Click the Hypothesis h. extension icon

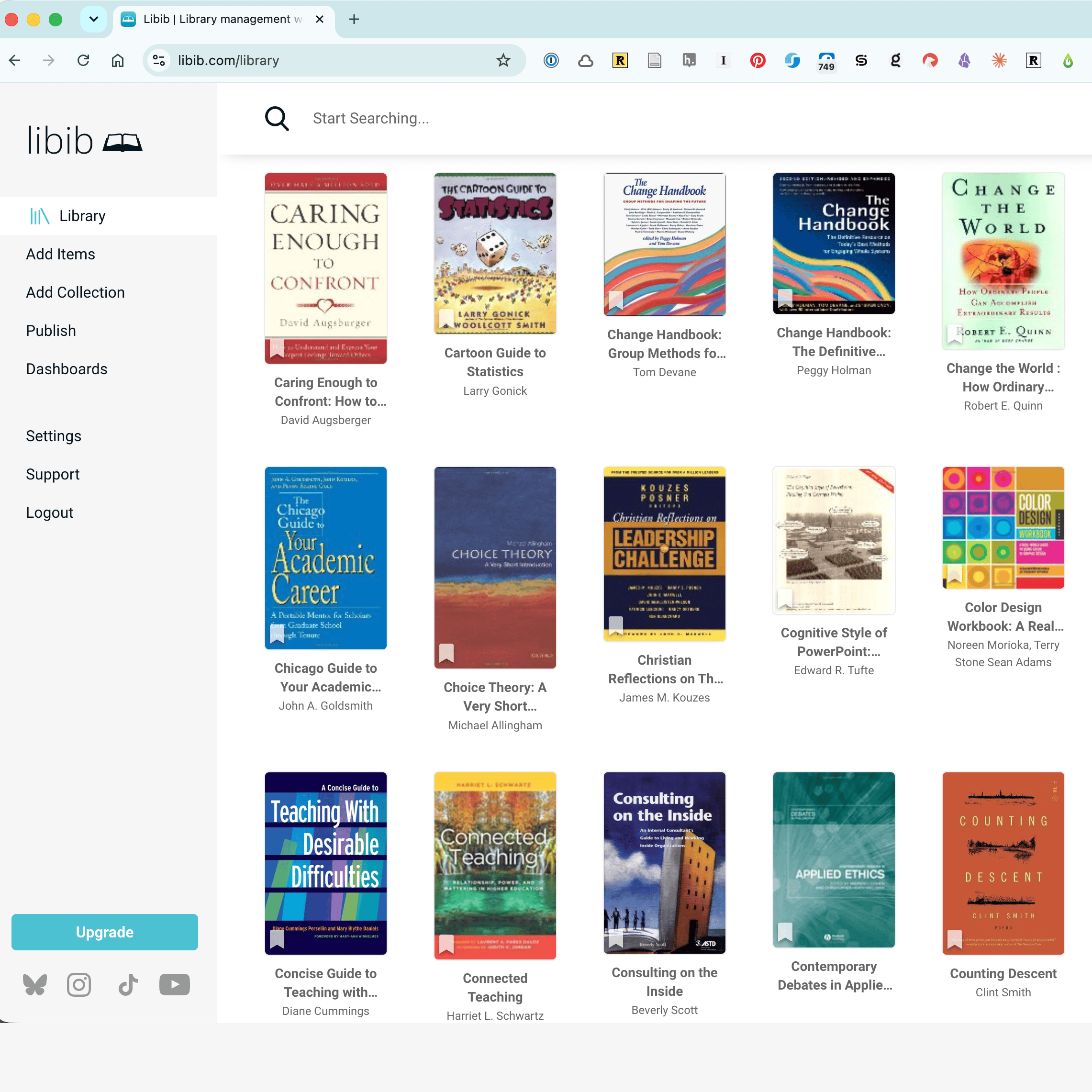[689, 60]
